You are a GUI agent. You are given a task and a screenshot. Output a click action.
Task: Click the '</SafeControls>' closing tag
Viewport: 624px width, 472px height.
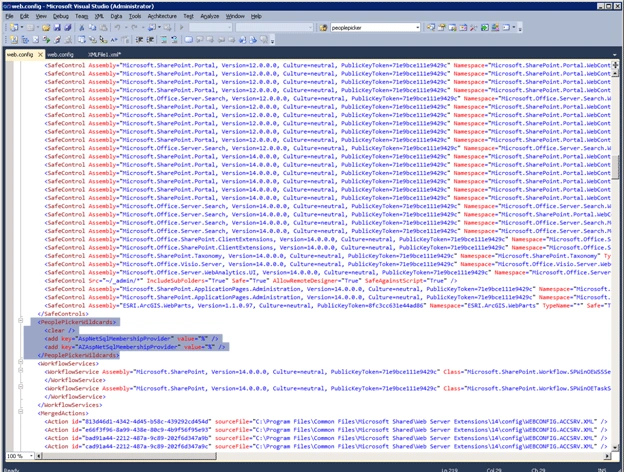[63, 314]
